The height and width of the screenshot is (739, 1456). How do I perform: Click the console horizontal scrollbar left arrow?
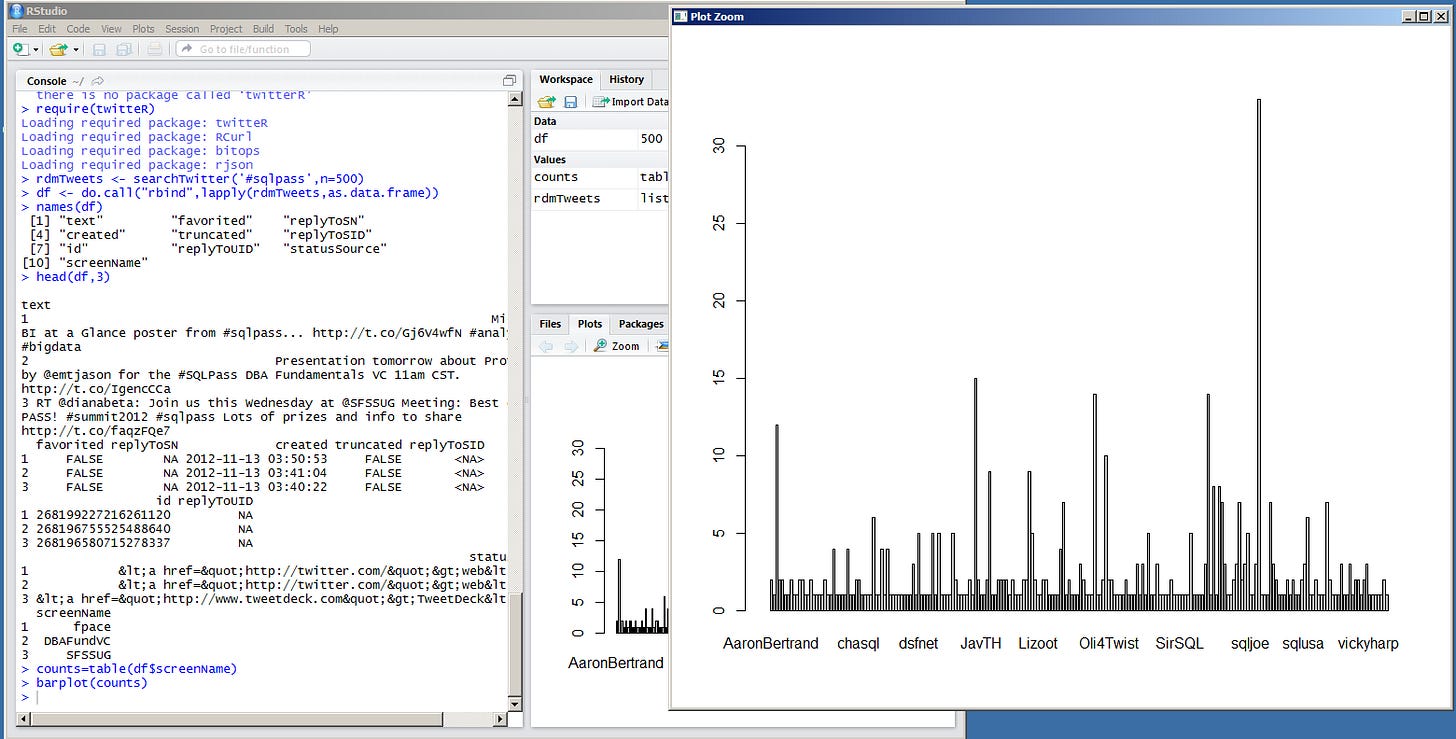click(23, 719)
